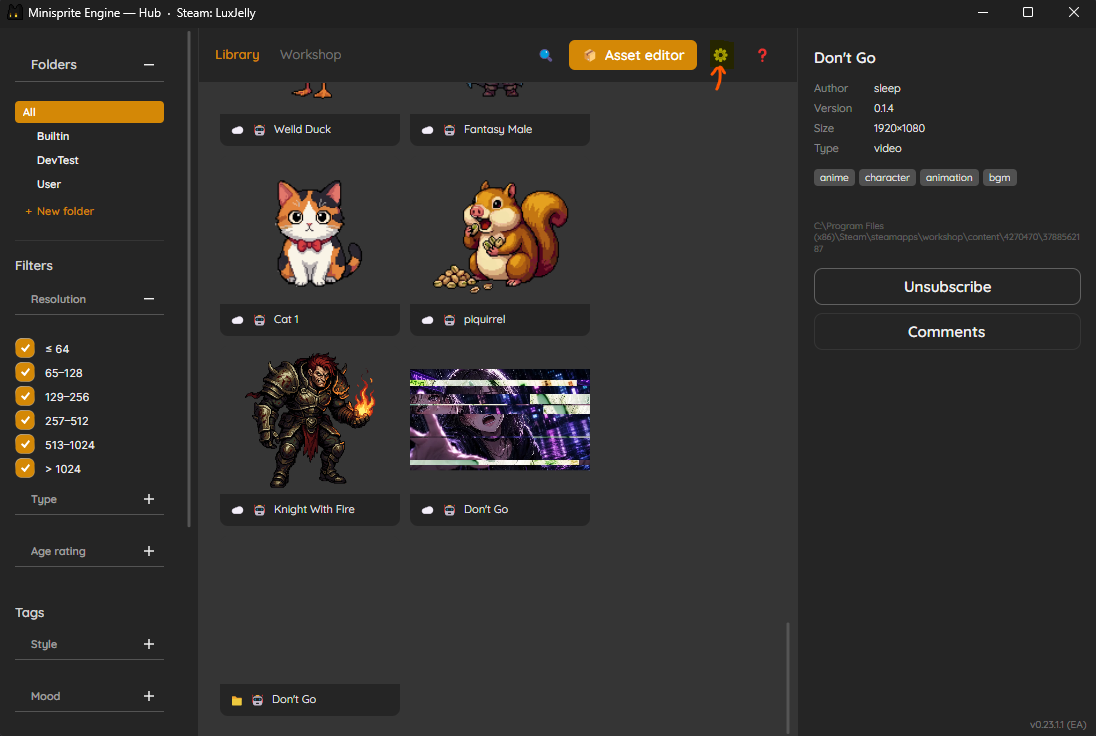The image size is (1096, 736).
Task: Switch to the Library tab
Action: [x=237, y=55]
